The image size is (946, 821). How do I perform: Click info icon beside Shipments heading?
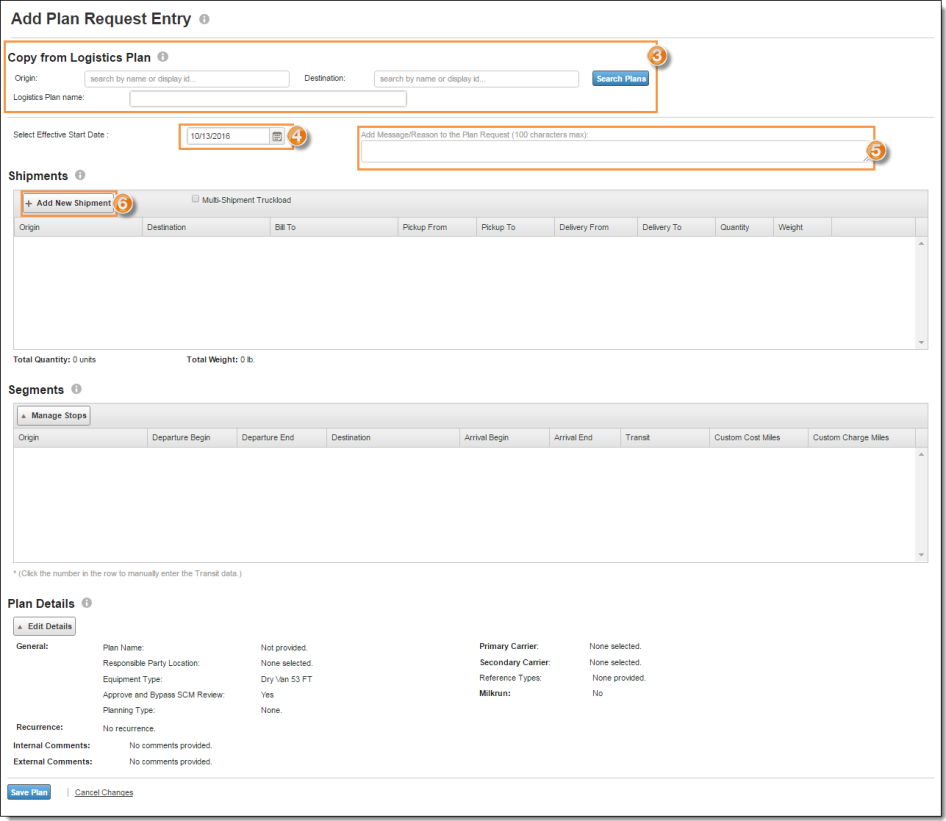[x=80, y=175]
